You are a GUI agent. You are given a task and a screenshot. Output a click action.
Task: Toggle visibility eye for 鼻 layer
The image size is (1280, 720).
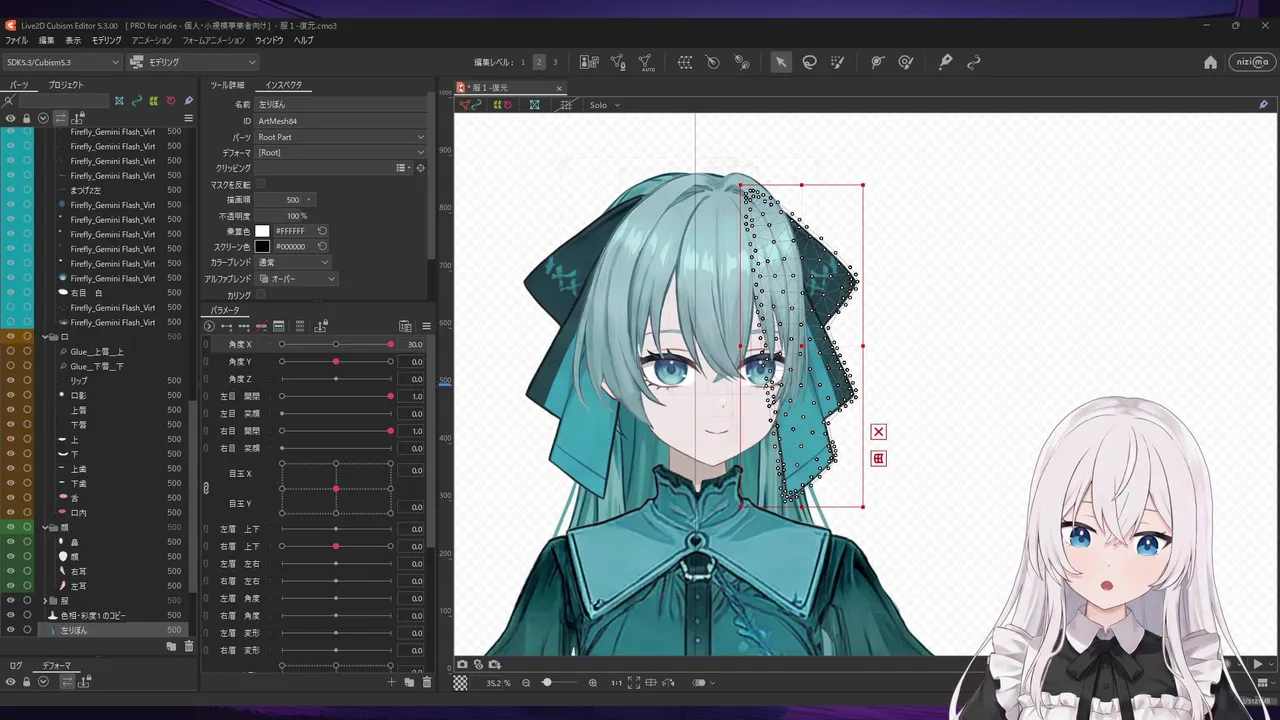click(11, 542)
